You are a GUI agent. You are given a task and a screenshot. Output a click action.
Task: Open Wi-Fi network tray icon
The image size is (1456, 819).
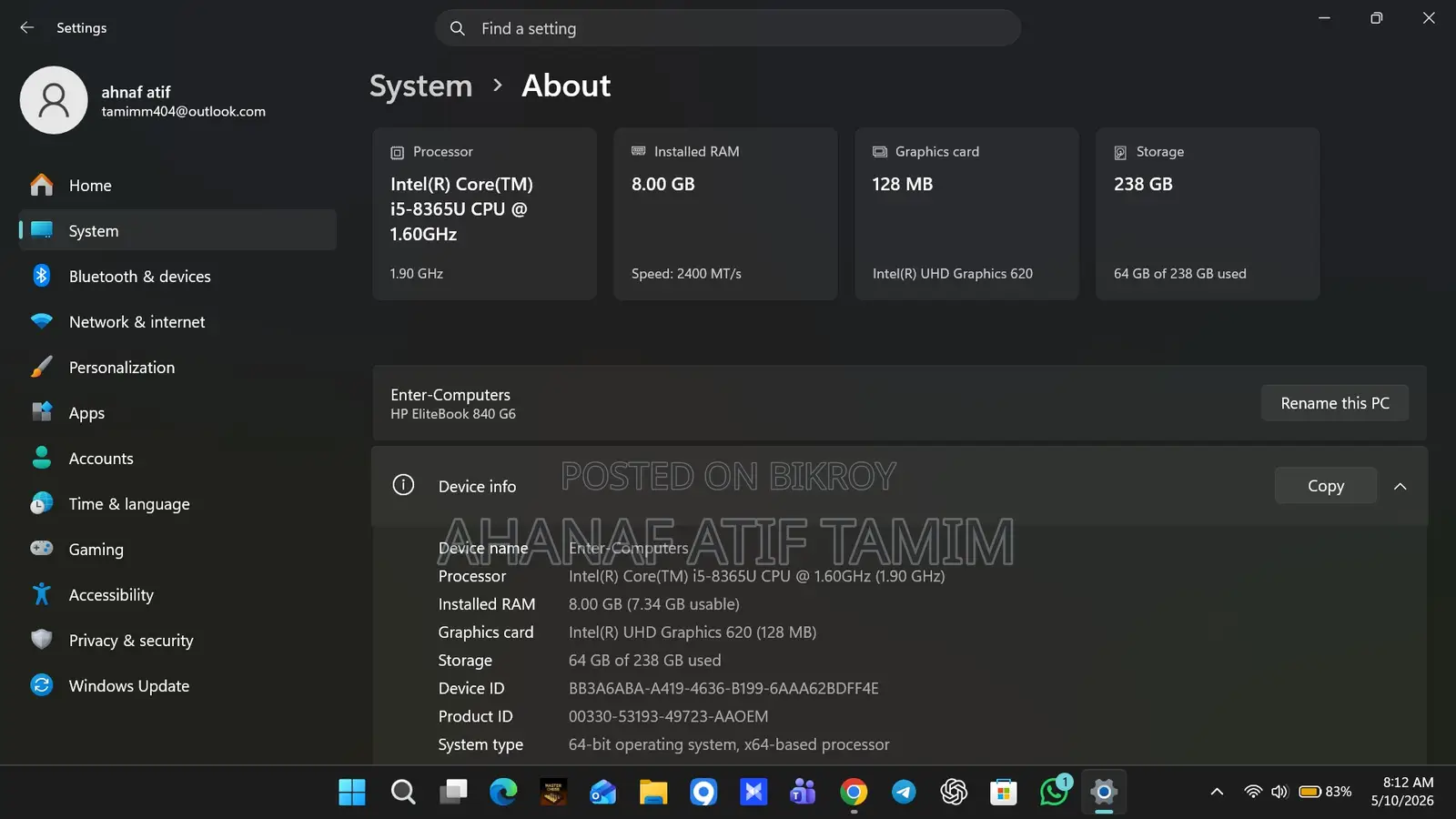[1253, 792]
